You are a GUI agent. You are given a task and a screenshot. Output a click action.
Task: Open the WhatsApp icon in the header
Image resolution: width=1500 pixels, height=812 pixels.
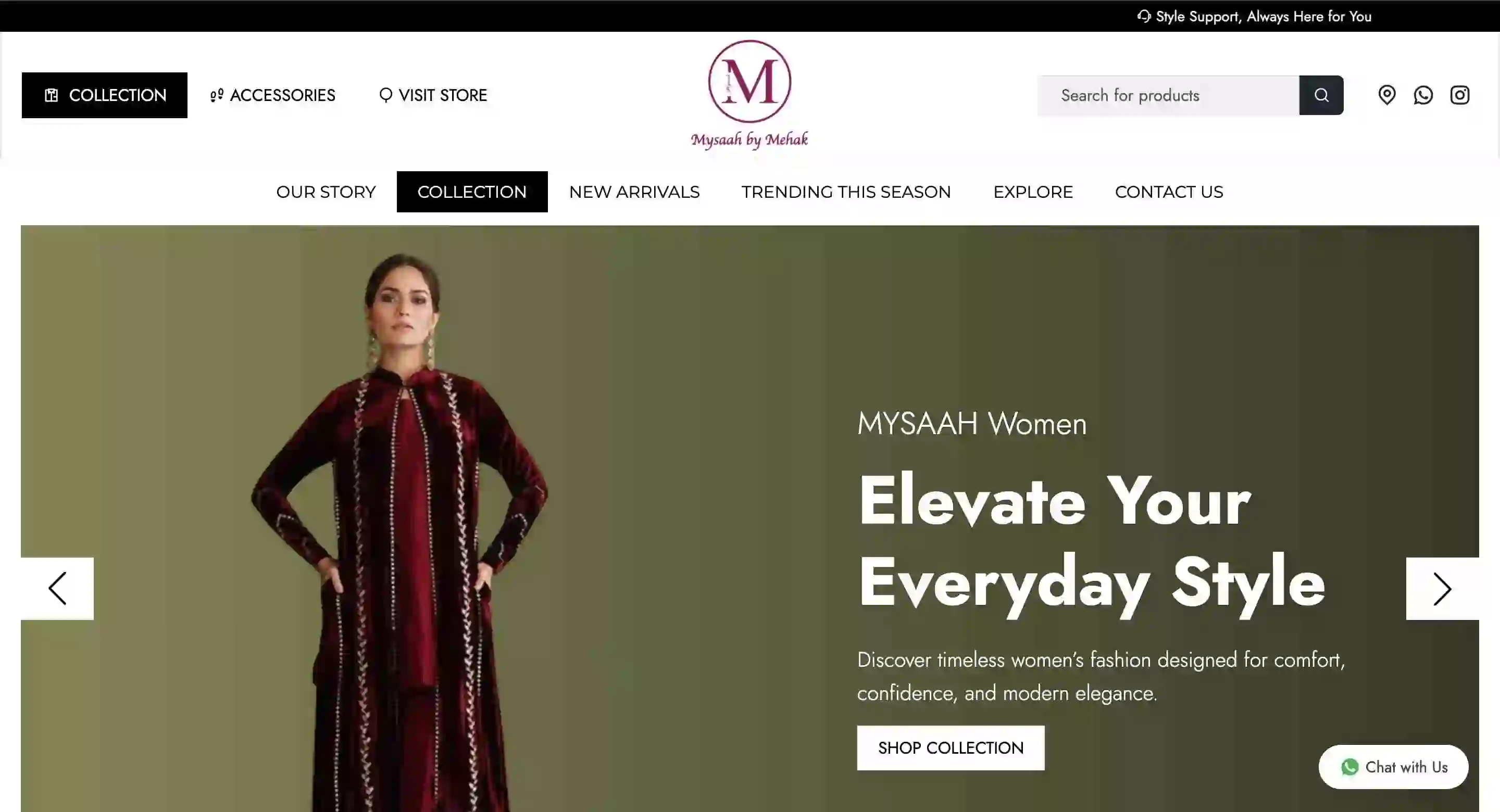pos(1423,95)
